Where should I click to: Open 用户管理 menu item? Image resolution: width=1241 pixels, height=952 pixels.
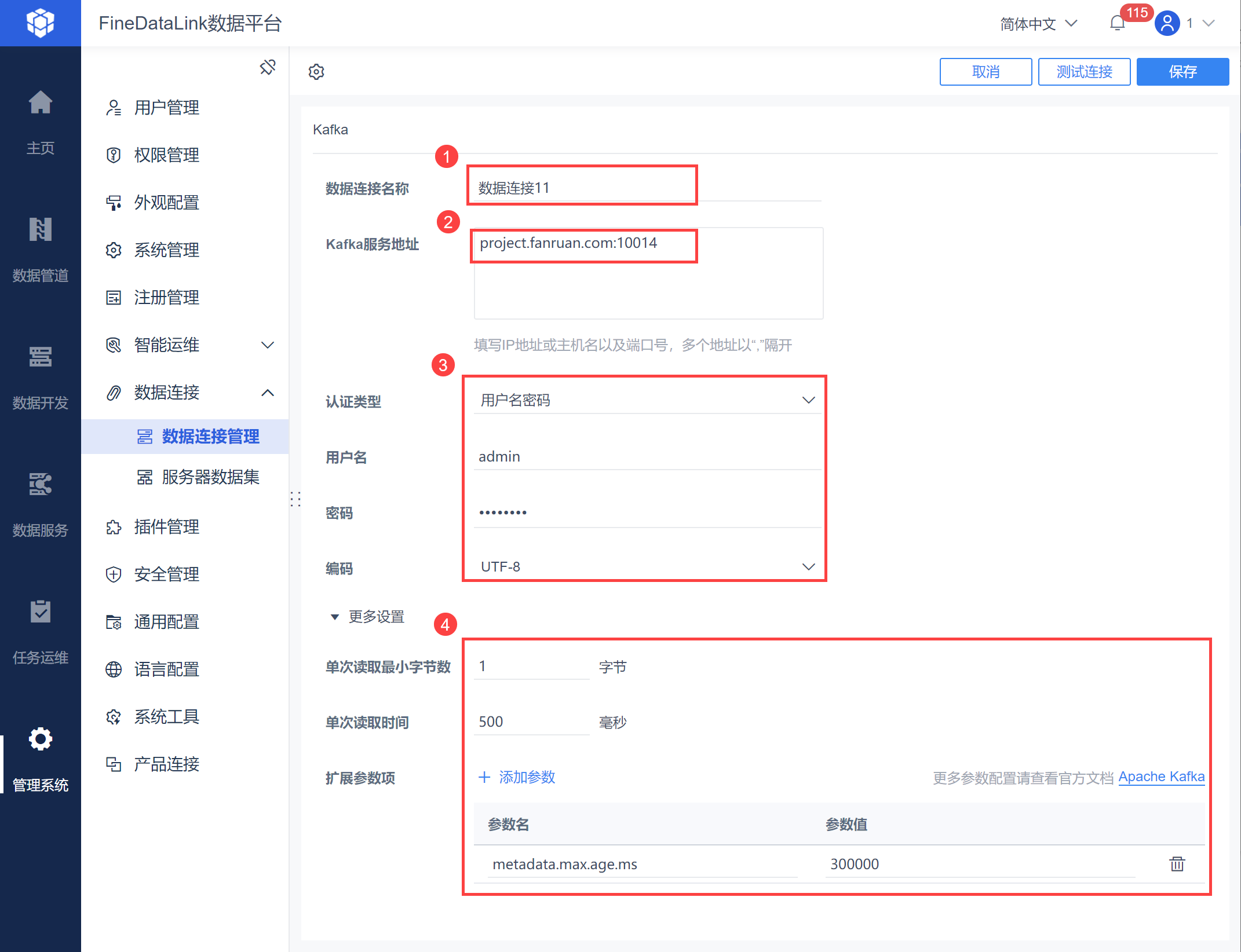(x=167, y=108)
